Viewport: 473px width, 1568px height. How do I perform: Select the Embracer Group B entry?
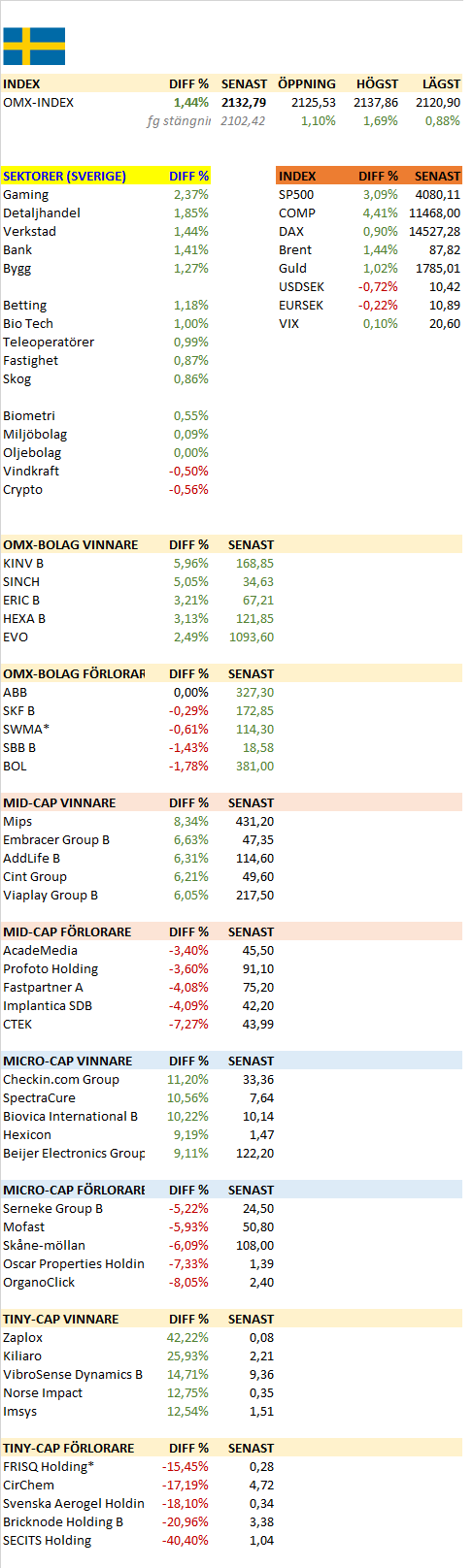56,839
